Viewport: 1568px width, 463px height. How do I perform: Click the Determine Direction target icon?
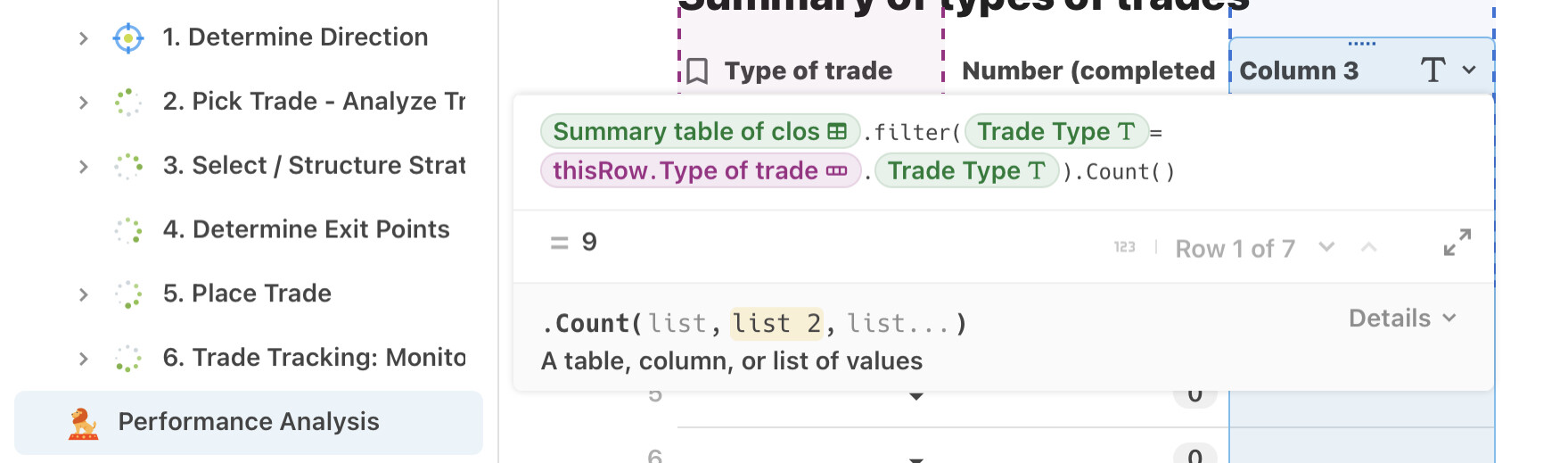[x=128, y=37]
